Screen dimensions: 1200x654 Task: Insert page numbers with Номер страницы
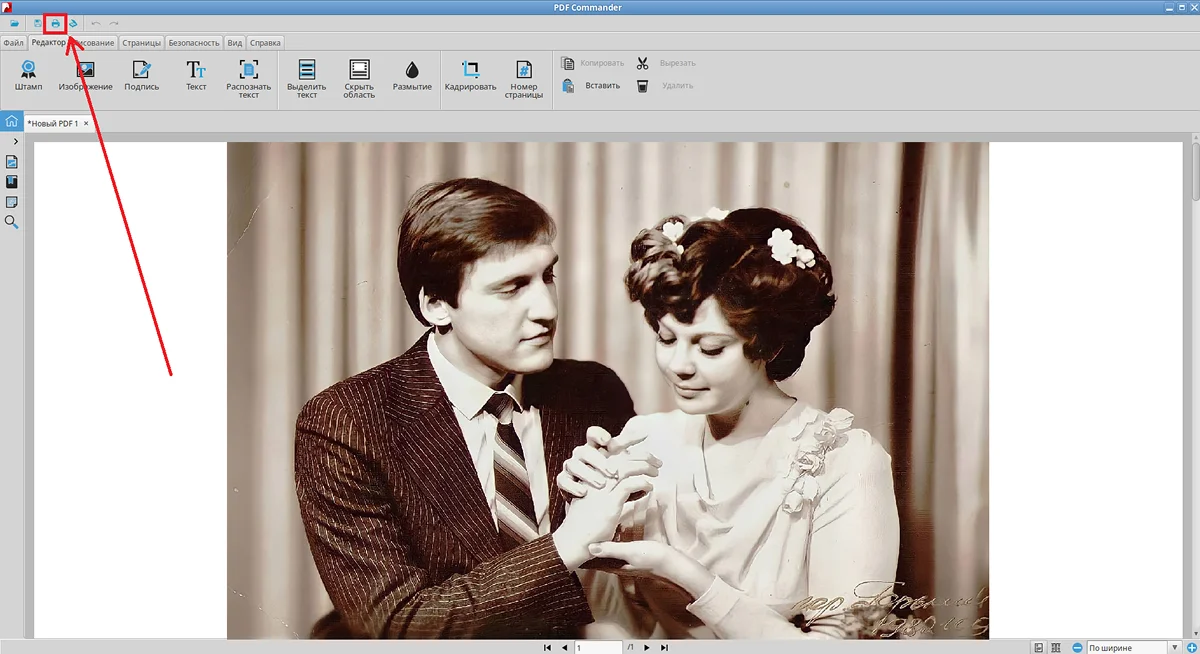(523, 78)
